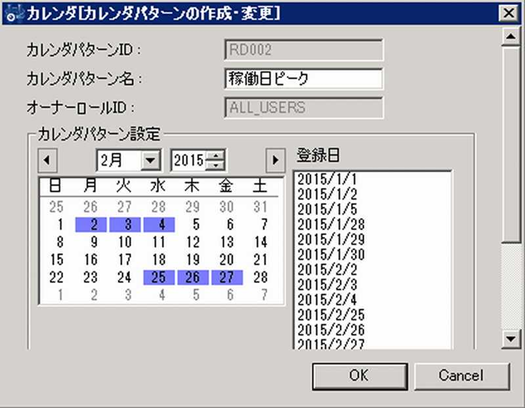
Task: Open the 2月 month dropdown
Action: [x=150, y=160]
